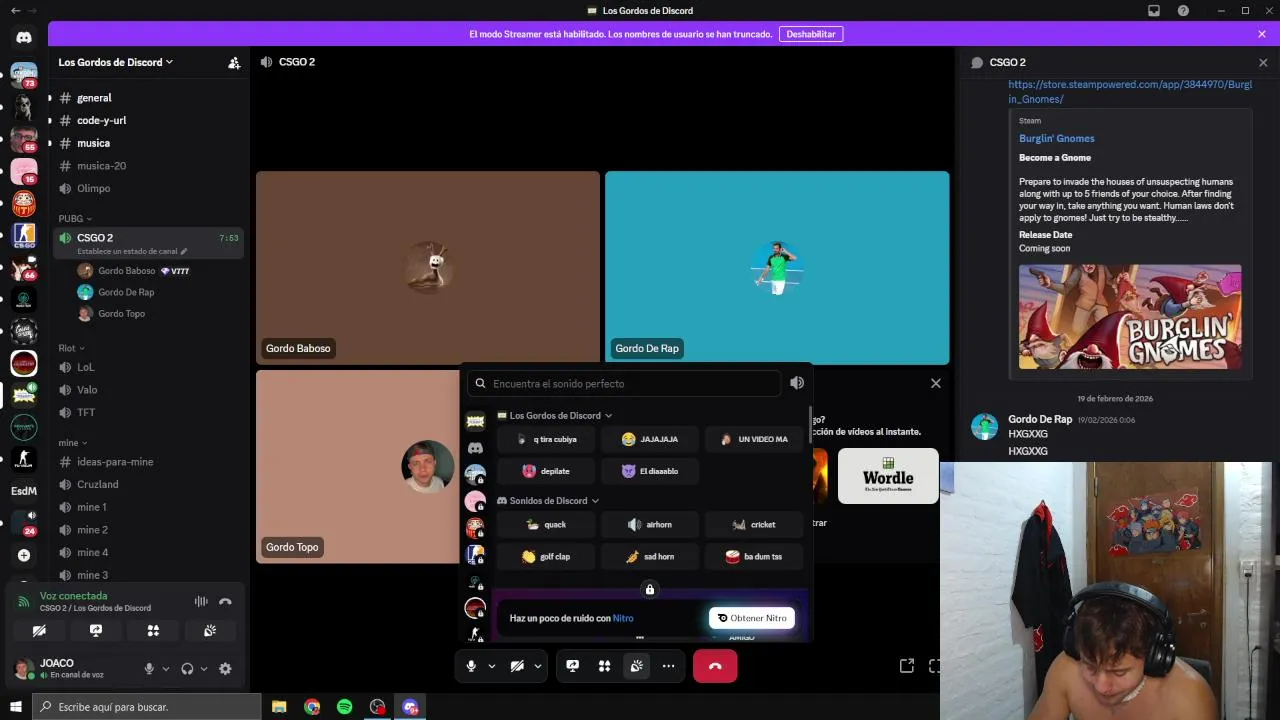
Task: Open camera options arrow in call bar
Action: 538,666
